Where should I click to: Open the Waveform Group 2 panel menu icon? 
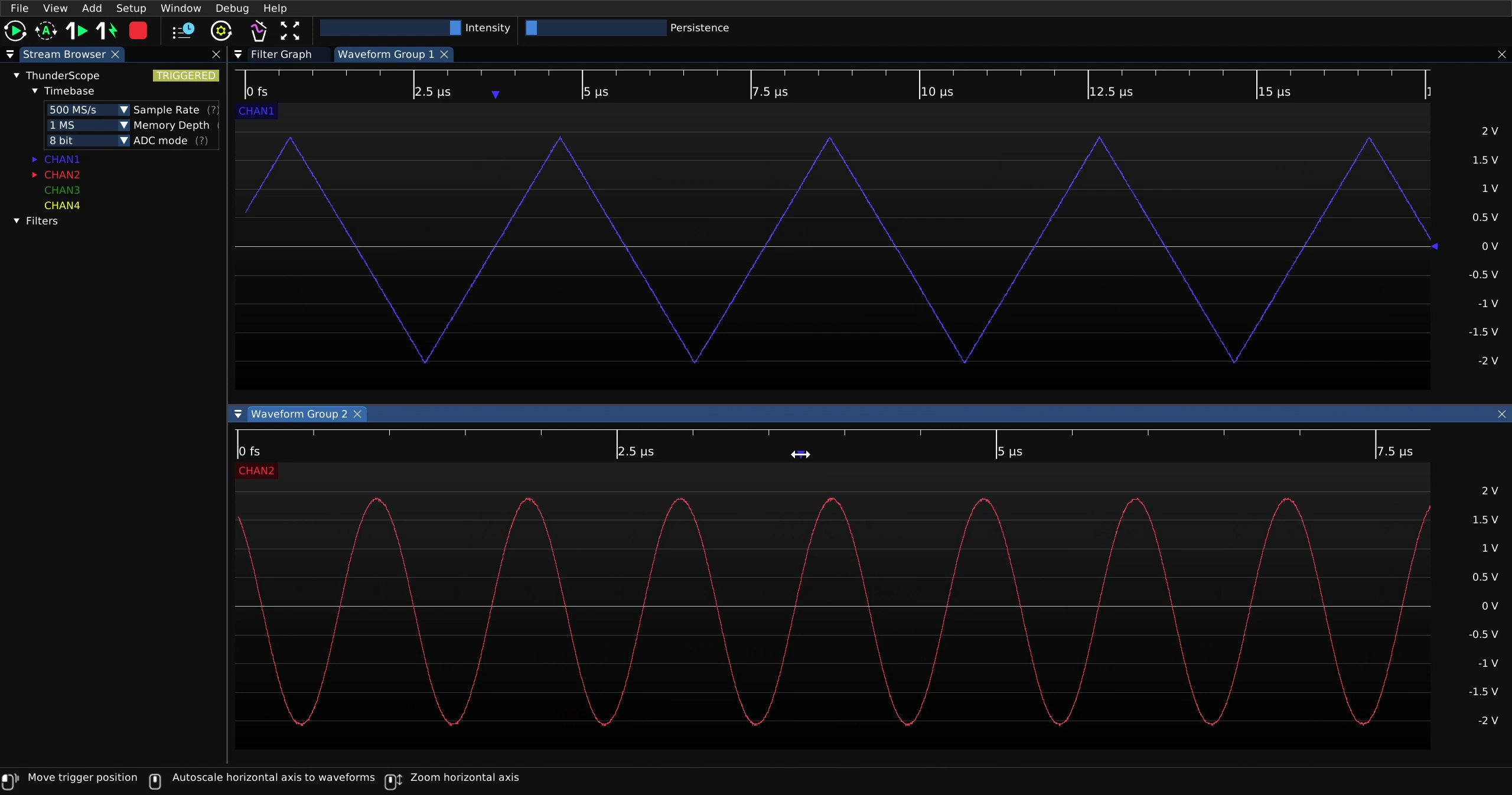238,414
